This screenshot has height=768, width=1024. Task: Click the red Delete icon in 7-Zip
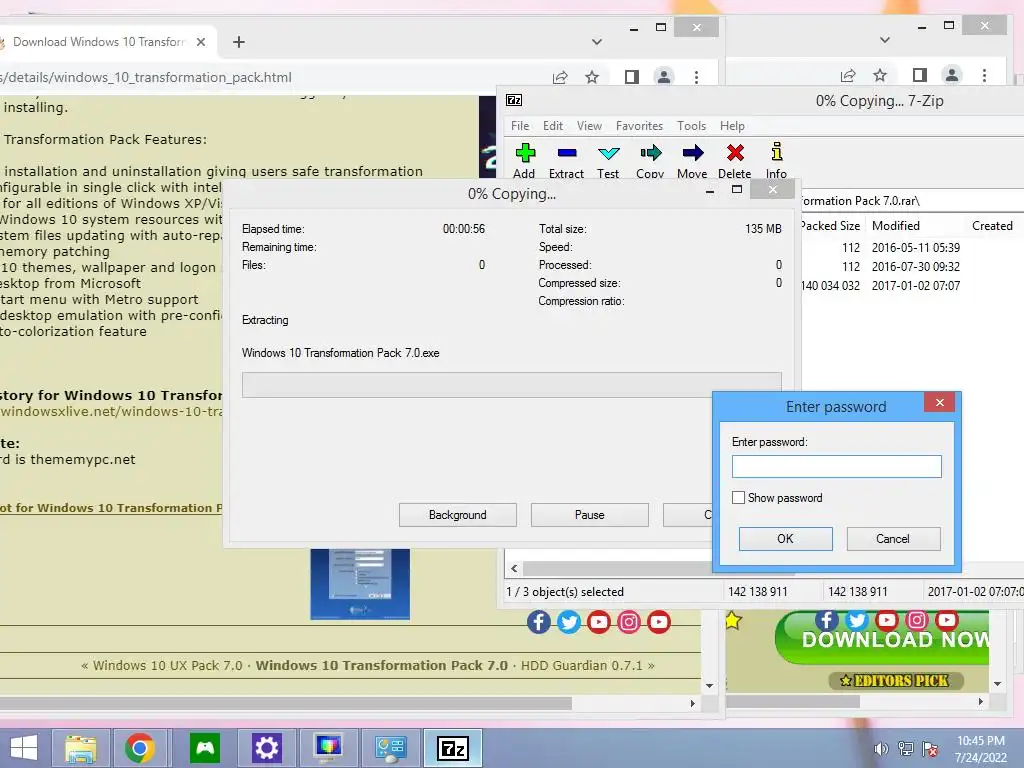[x=735, y=160]
